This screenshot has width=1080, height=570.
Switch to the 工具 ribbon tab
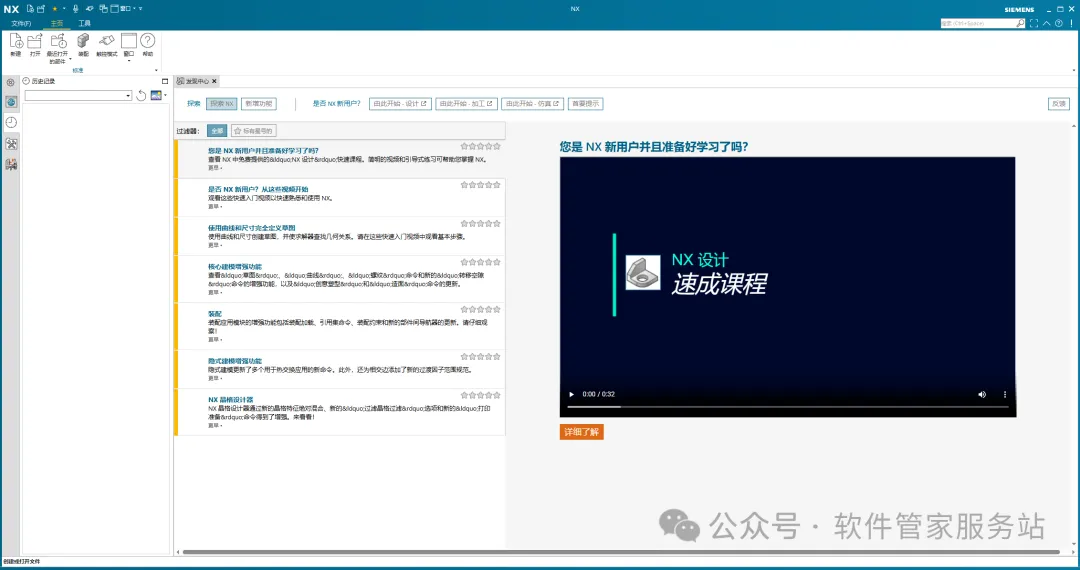tap(84, 23)
